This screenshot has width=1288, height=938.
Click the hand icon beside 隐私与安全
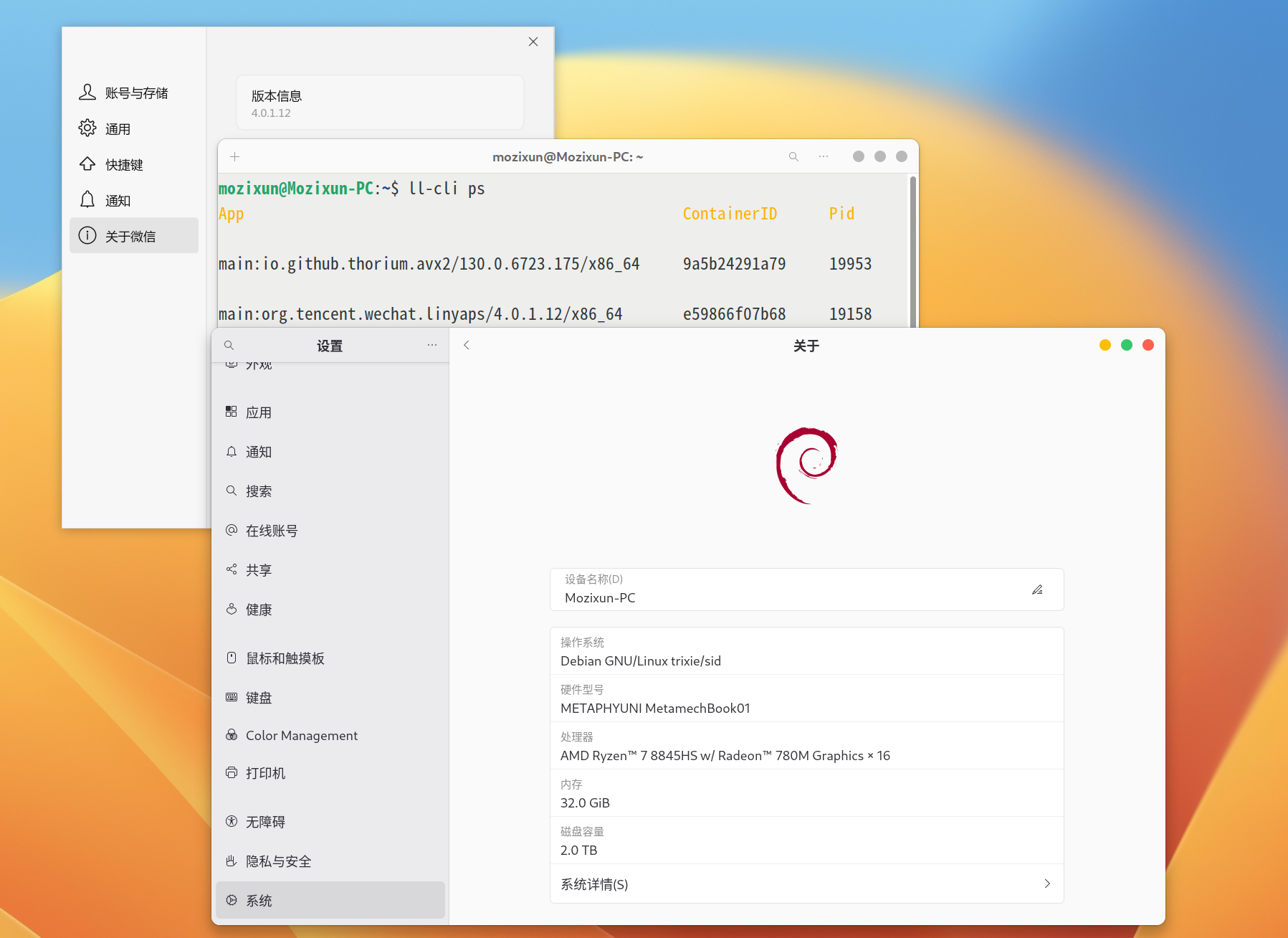click(x=231, y=861)
